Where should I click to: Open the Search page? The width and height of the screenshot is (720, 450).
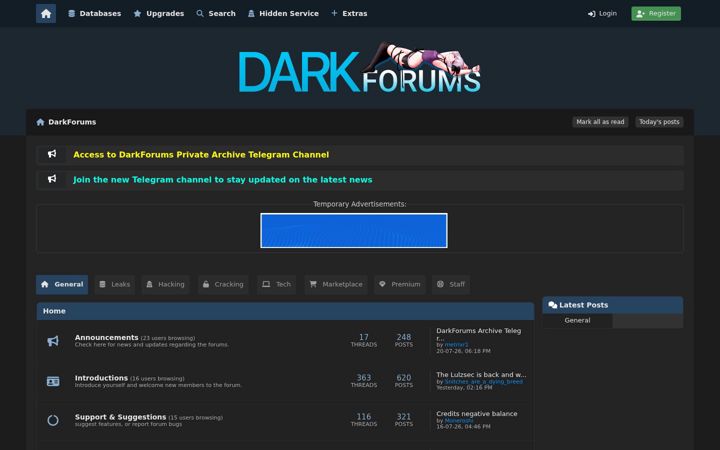coord(216,13)
